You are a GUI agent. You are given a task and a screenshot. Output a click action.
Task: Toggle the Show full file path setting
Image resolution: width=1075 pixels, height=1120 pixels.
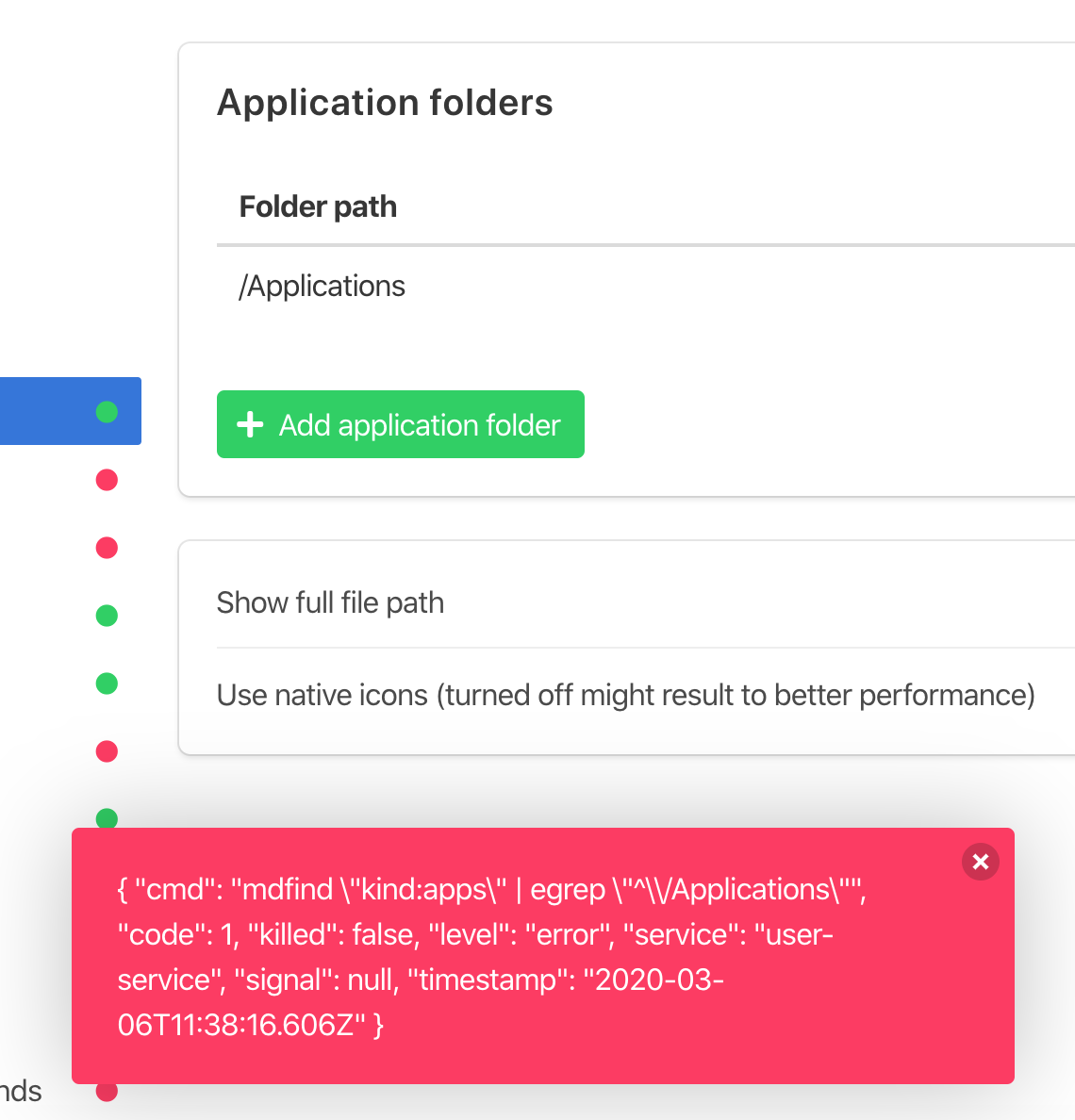[646, 602]
